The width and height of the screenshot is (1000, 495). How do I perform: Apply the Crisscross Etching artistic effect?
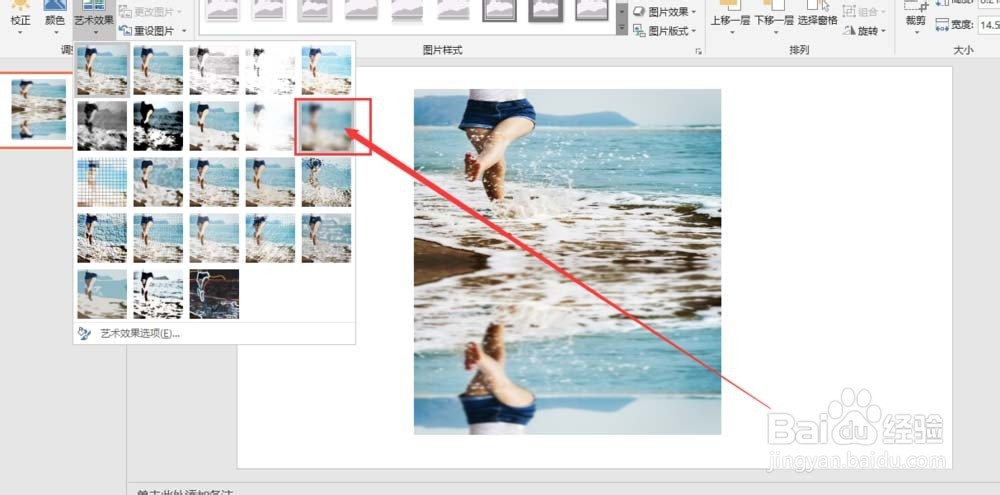214,239
